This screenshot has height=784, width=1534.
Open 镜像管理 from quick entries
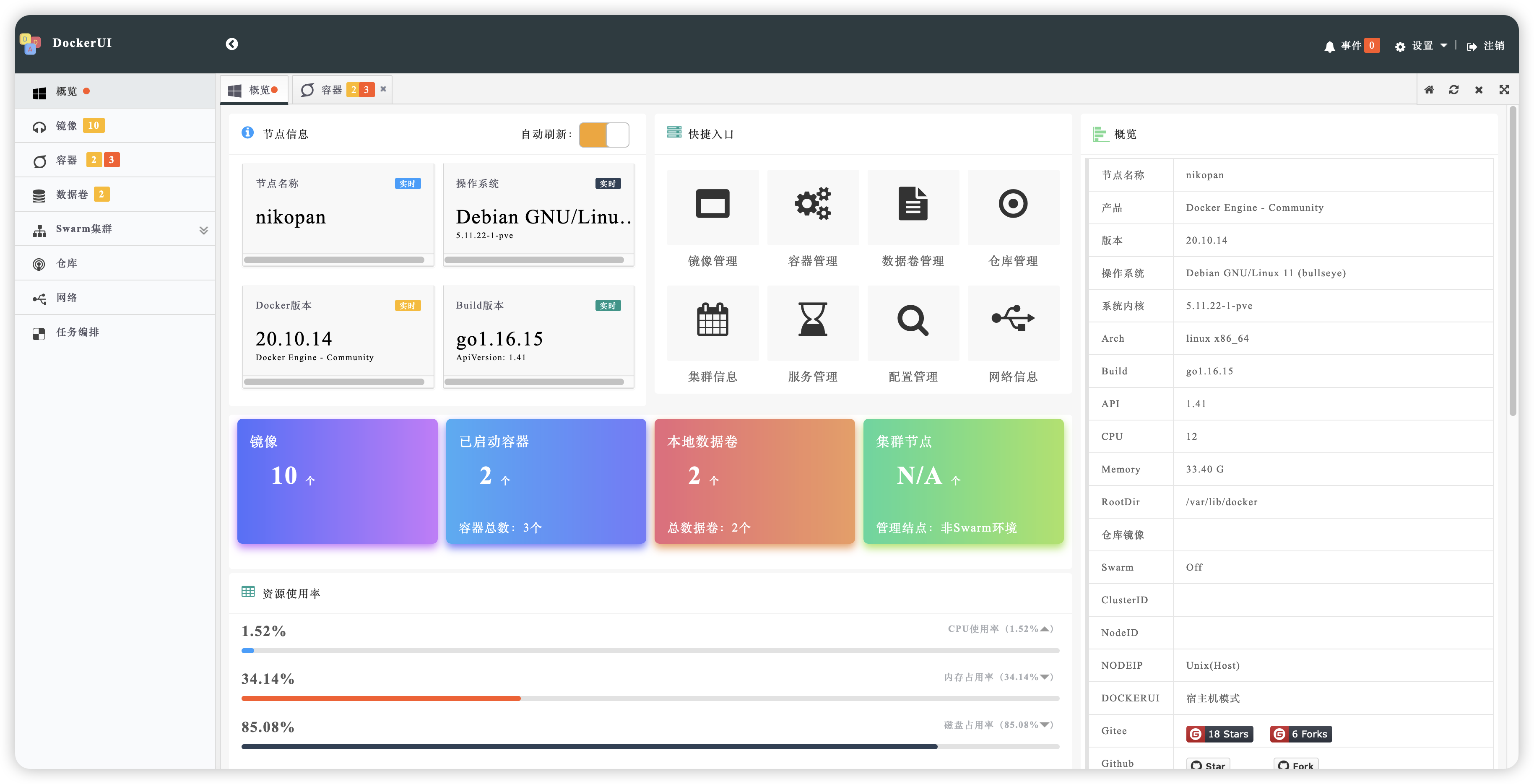(x=713, y=207)
